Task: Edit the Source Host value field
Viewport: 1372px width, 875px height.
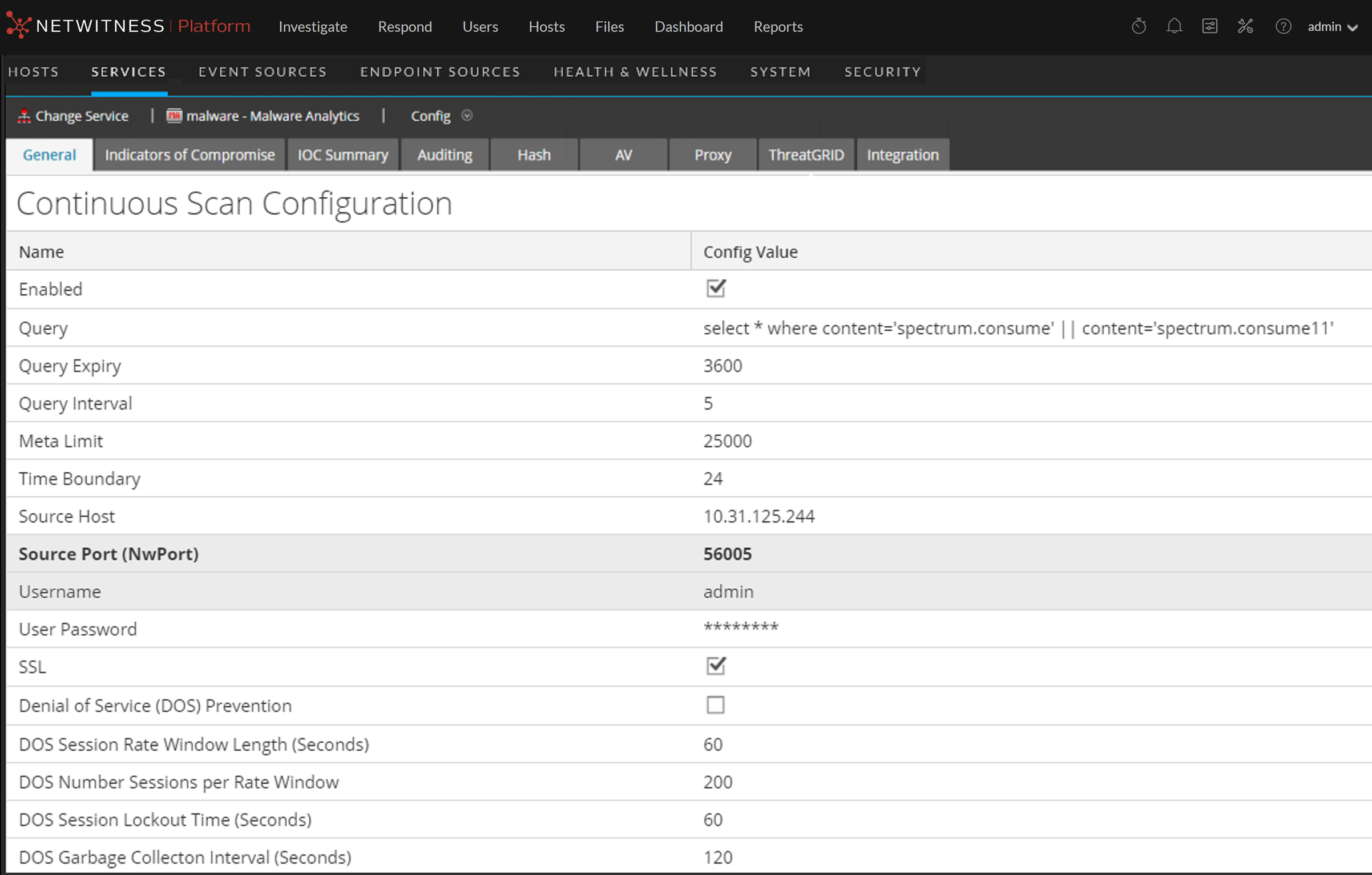Action: click(758, 516)
